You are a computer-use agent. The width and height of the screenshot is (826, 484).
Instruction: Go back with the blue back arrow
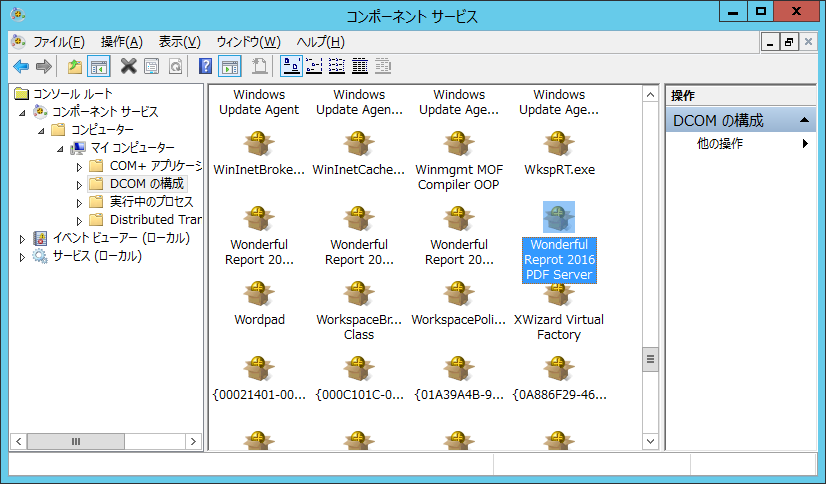pos(21,66)
